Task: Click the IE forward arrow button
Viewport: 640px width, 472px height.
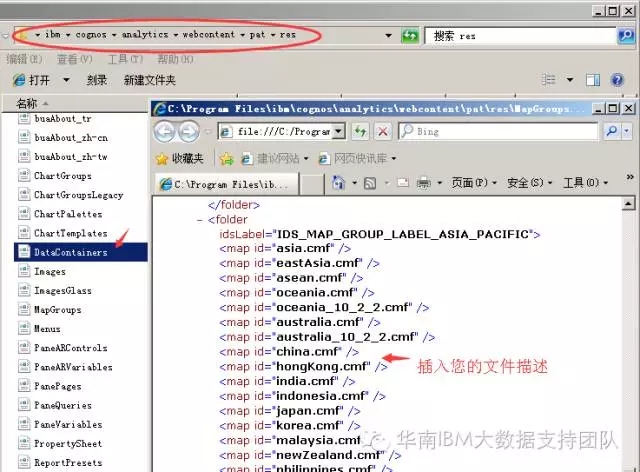Action: [x=189, y=131]
